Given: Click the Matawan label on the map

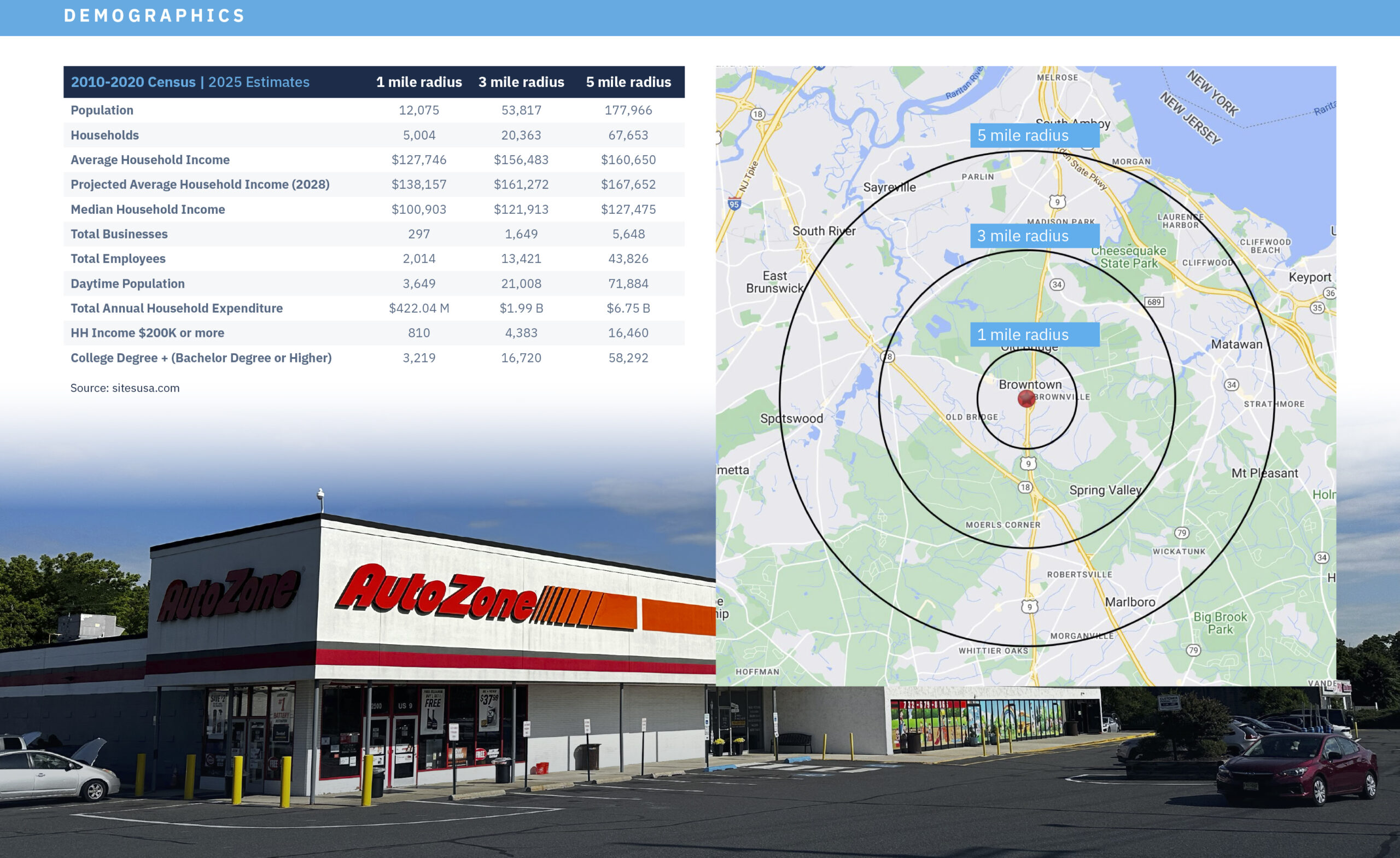Looking at the screenshot, I should (x=1236, y=344).
